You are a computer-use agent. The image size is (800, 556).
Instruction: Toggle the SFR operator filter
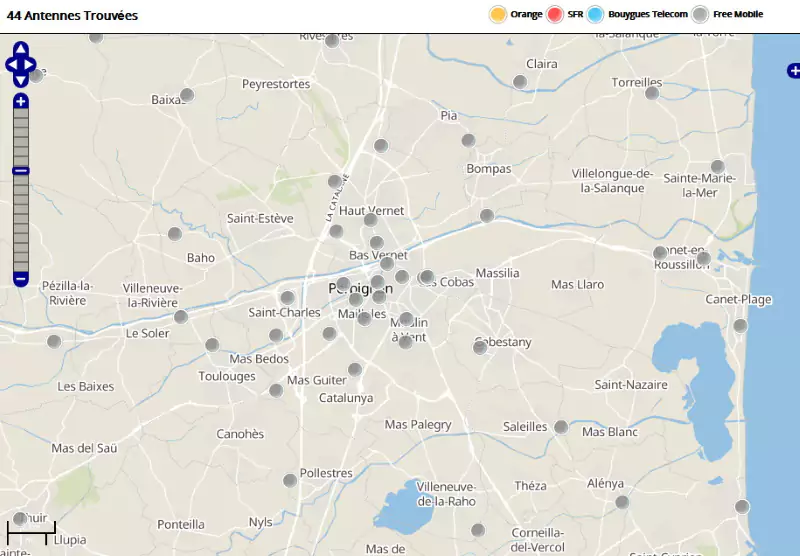tap(555, 14)
